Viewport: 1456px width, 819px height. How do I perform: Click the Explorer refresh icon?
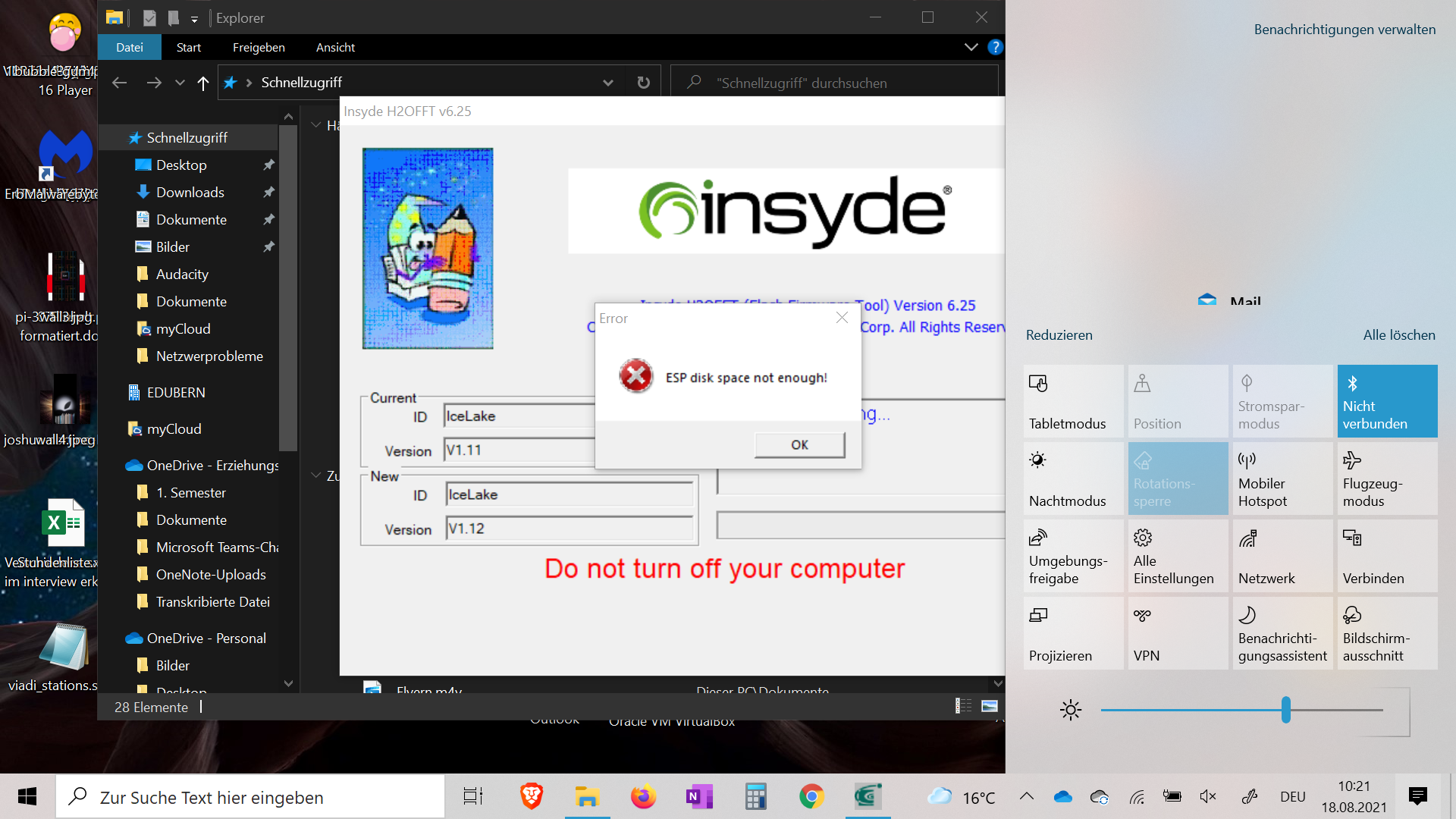(643, 83)
